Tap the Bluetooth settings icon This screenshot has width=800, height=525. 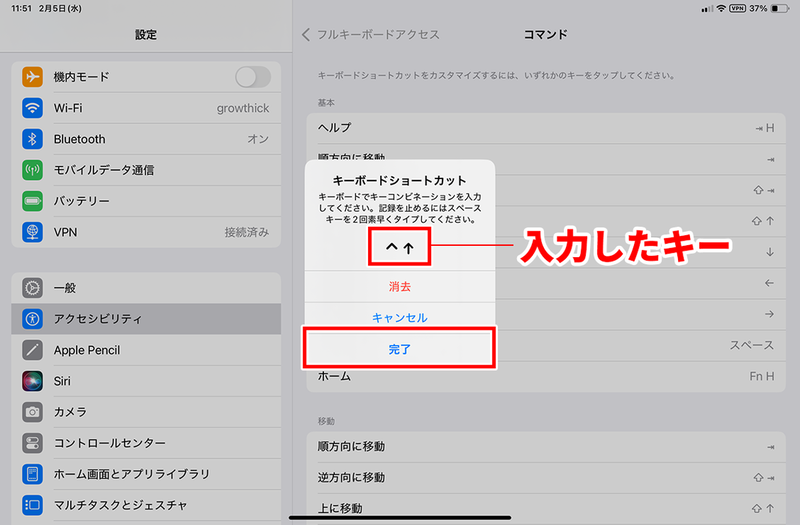pyautogui.click(x=32, y=139)
